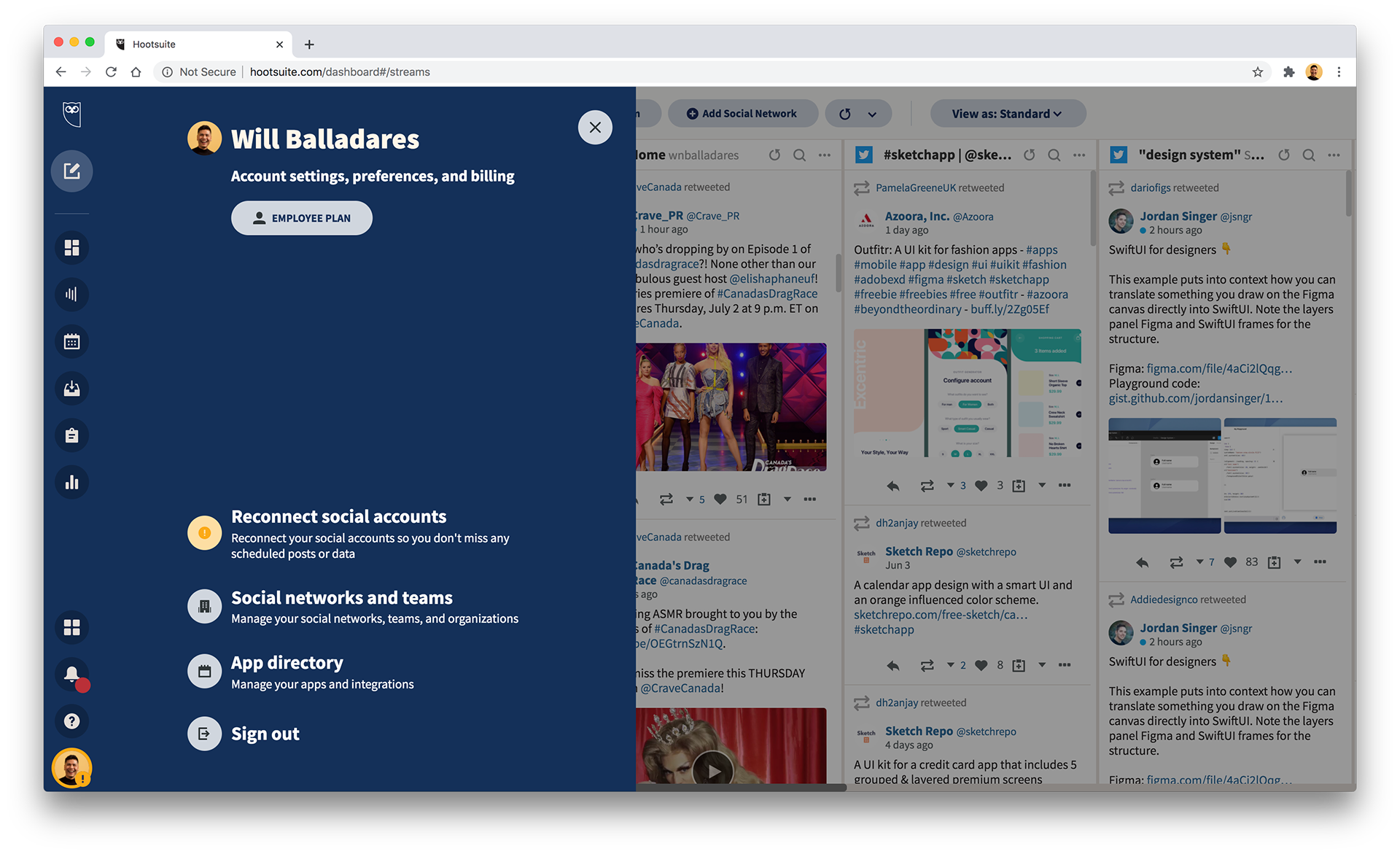Open Account settings, preferences, and billing
1400x854 pixels.
tap(373, 176)
